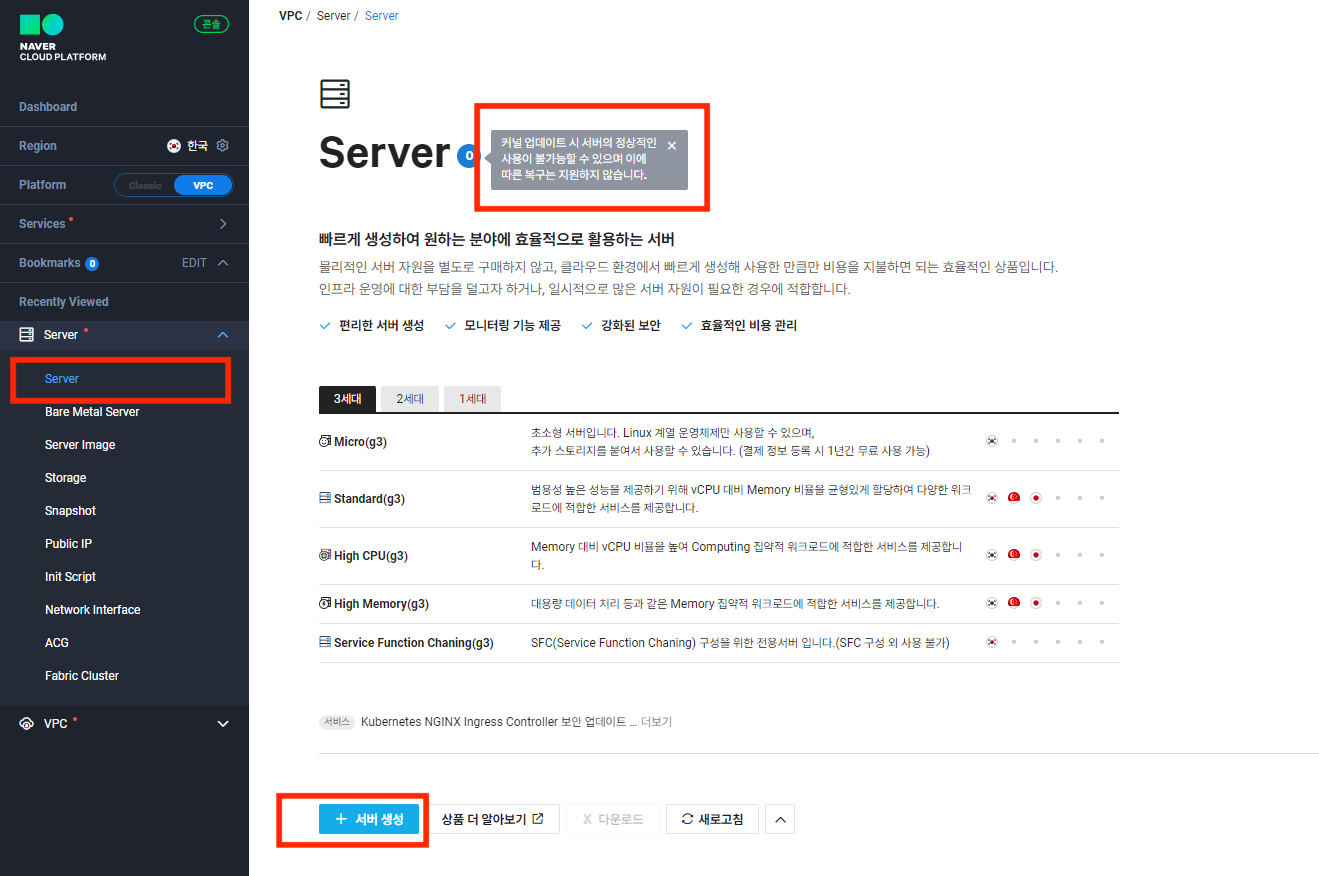1319x876 pixels.
Task: Select VPC in the platform toggle
Action: 203,185
